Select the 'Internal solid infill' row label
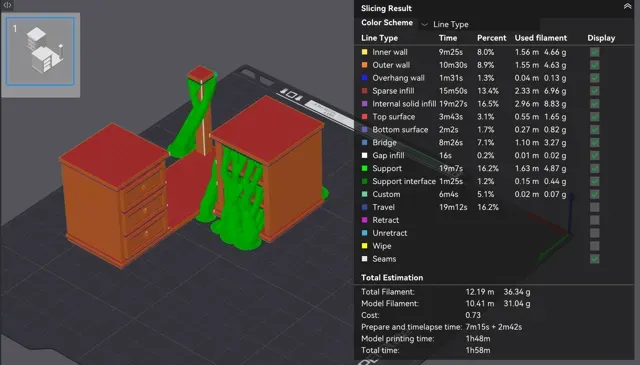640x365 pixels. [404, 104]
